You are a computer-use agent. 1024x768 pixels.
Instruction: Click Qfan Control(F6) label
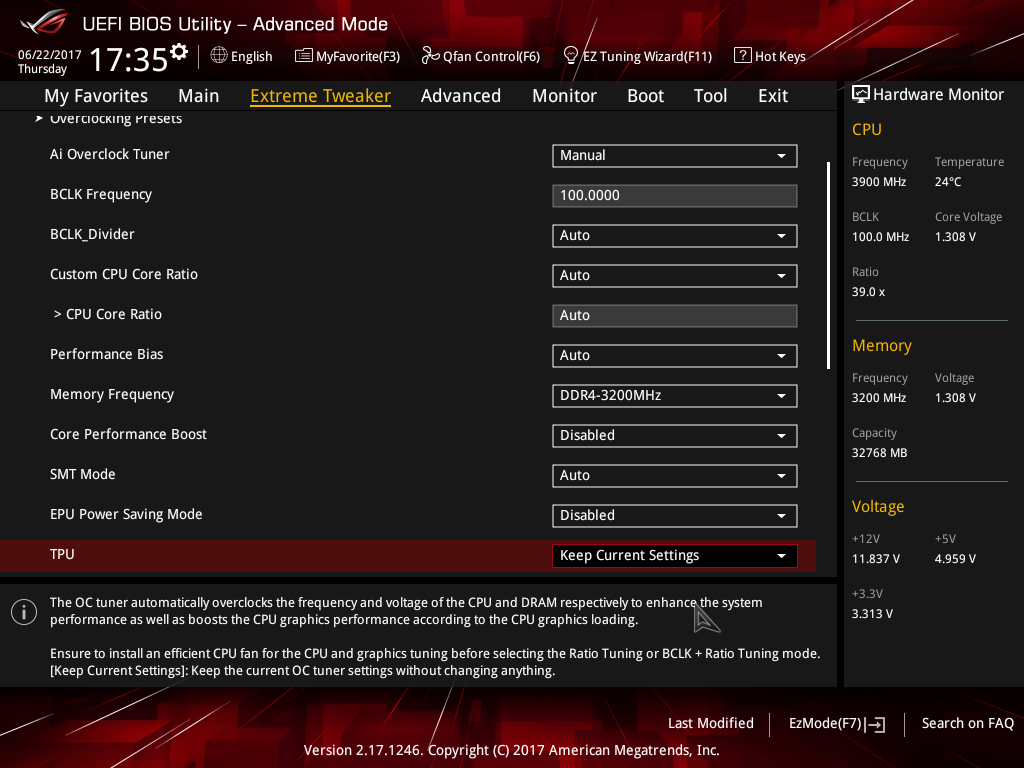[x=491, y=56]
